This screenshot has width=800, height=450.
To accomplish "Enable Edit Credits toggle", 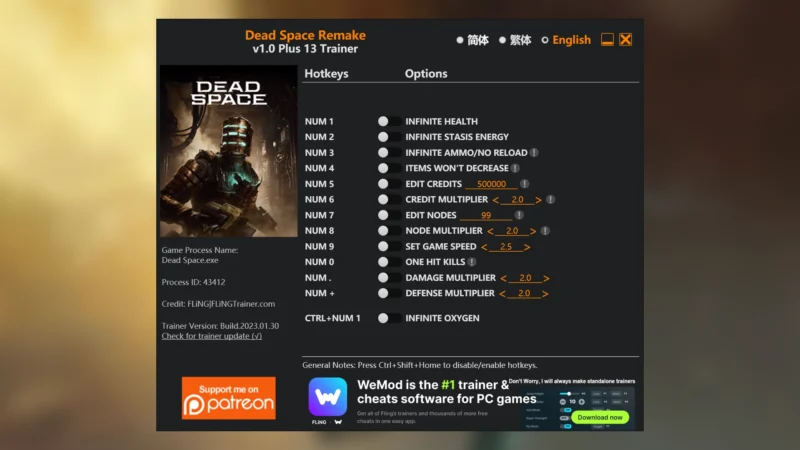I will point(389,184).
